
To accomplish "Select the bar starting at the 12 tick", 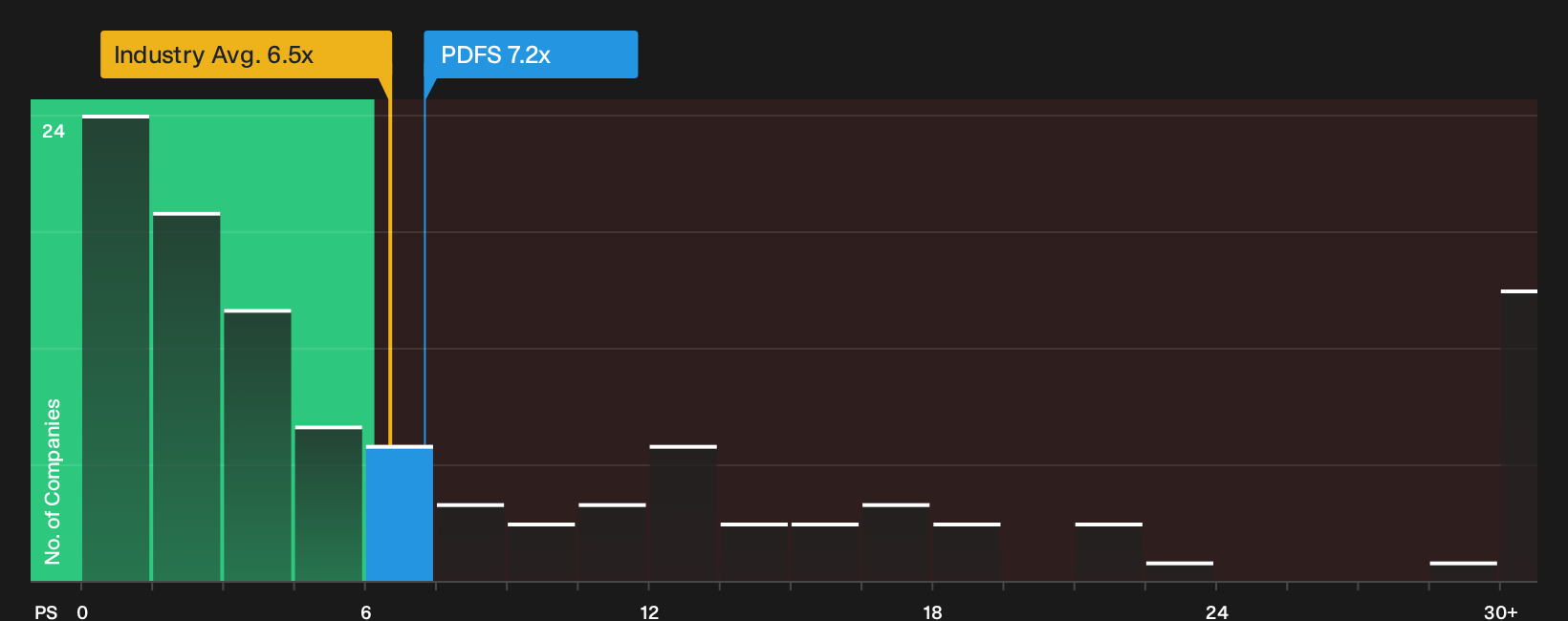I will pos(683,513).
